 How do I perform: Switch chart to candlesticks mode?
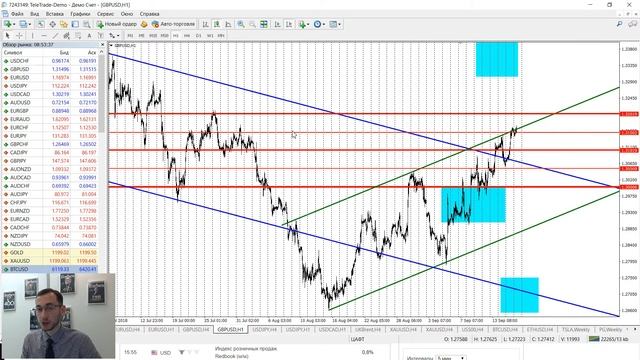(x=216, y=24)
